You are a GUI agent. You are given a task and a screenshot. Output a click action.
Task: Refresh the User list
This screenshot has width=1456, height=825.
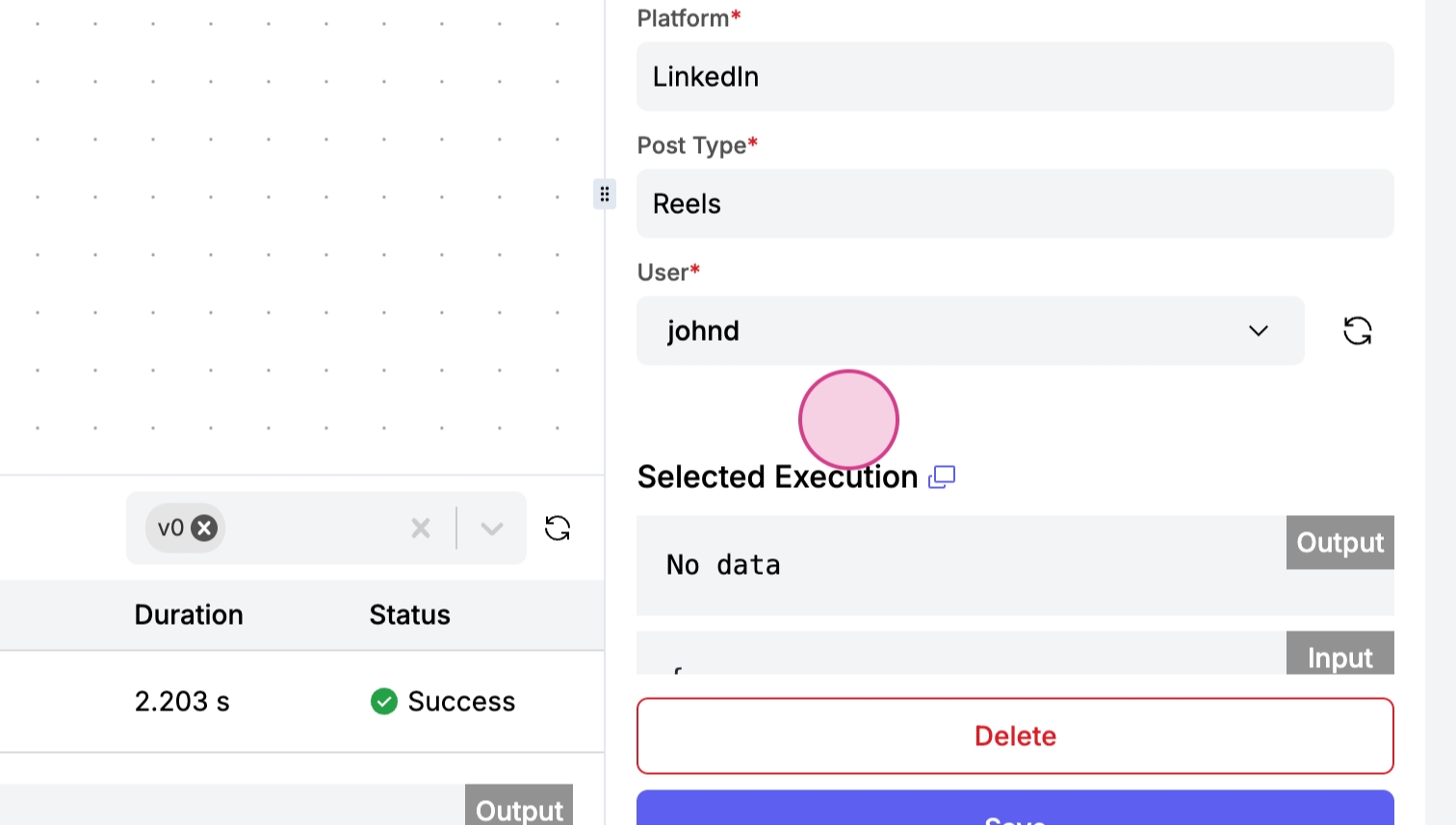[x=1357, y=331]
